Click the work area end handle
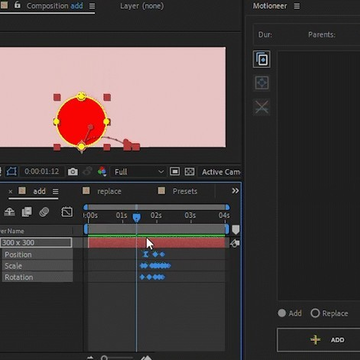Screen dimensions: 360x360 [x=227, y=229]
